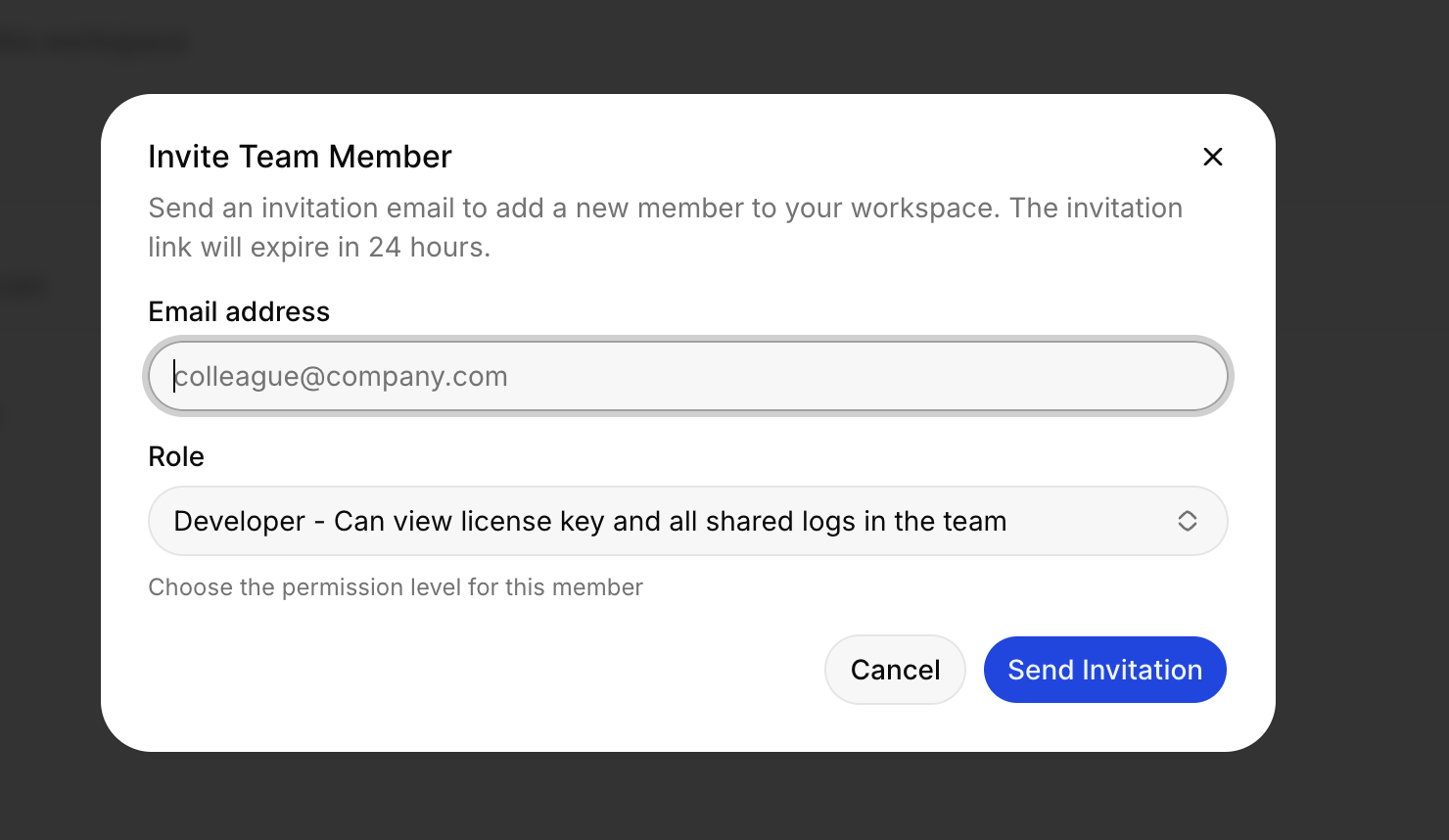Click the permission level helper text
The width and height of the screenshot is (1449, 840).
tap(396, 586)
